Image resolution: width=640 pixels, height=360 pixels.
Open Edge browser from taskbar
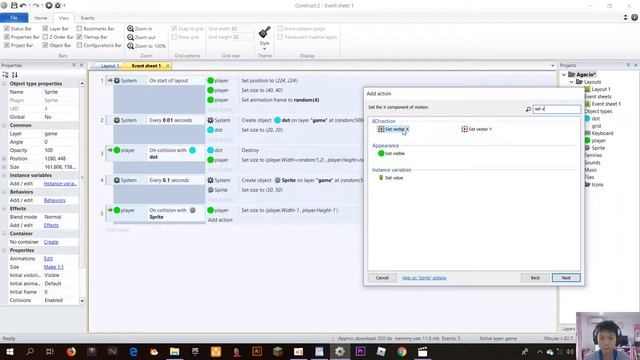(133, 351)
